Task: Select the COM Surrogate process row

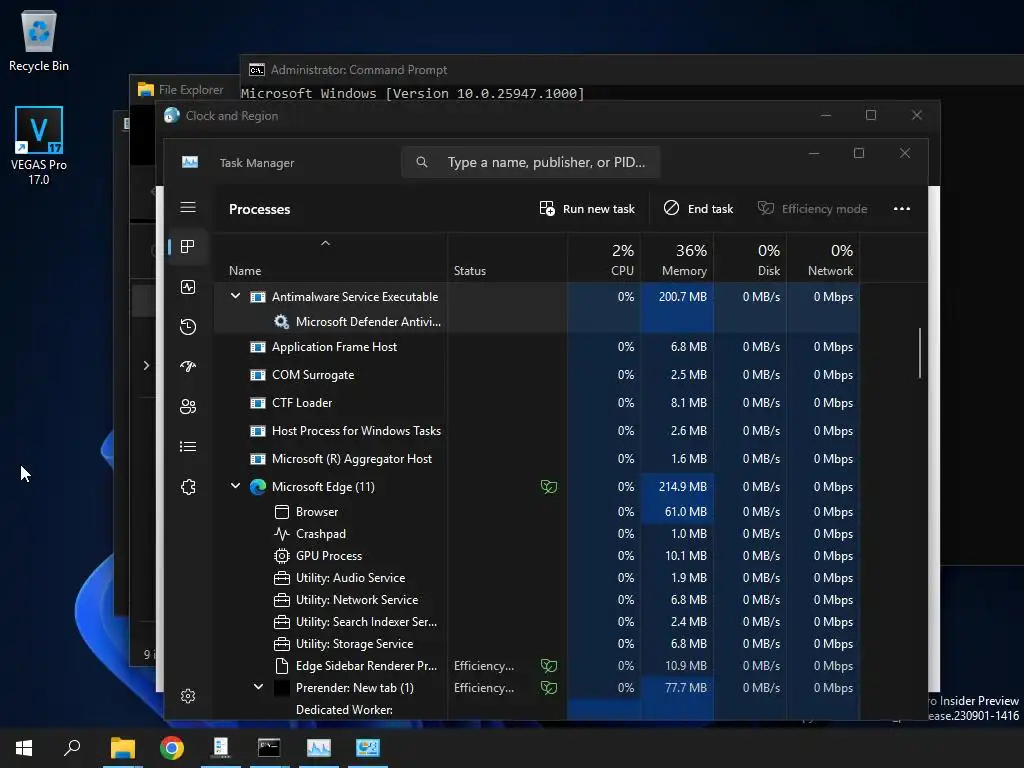Action: (x=537, y=375)
